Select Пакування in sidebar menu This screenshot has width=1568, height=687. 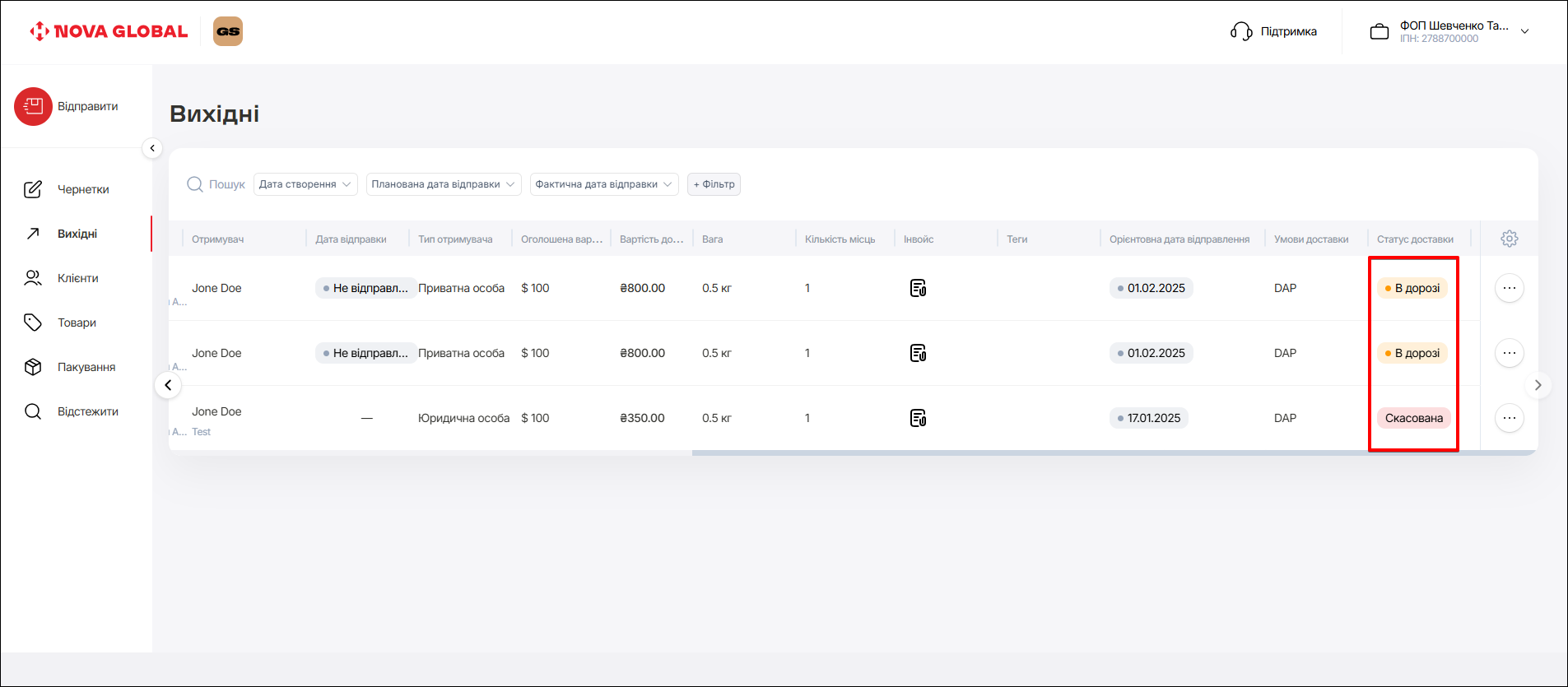(86, 367)
